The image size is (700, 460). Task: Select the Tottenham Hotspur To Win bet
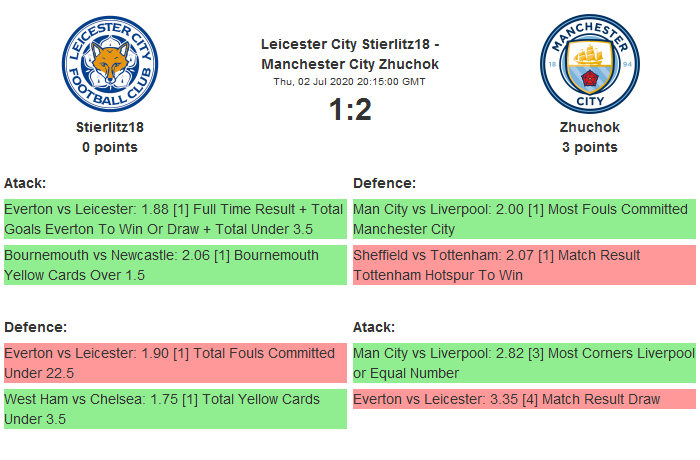(x=523, y=265)
